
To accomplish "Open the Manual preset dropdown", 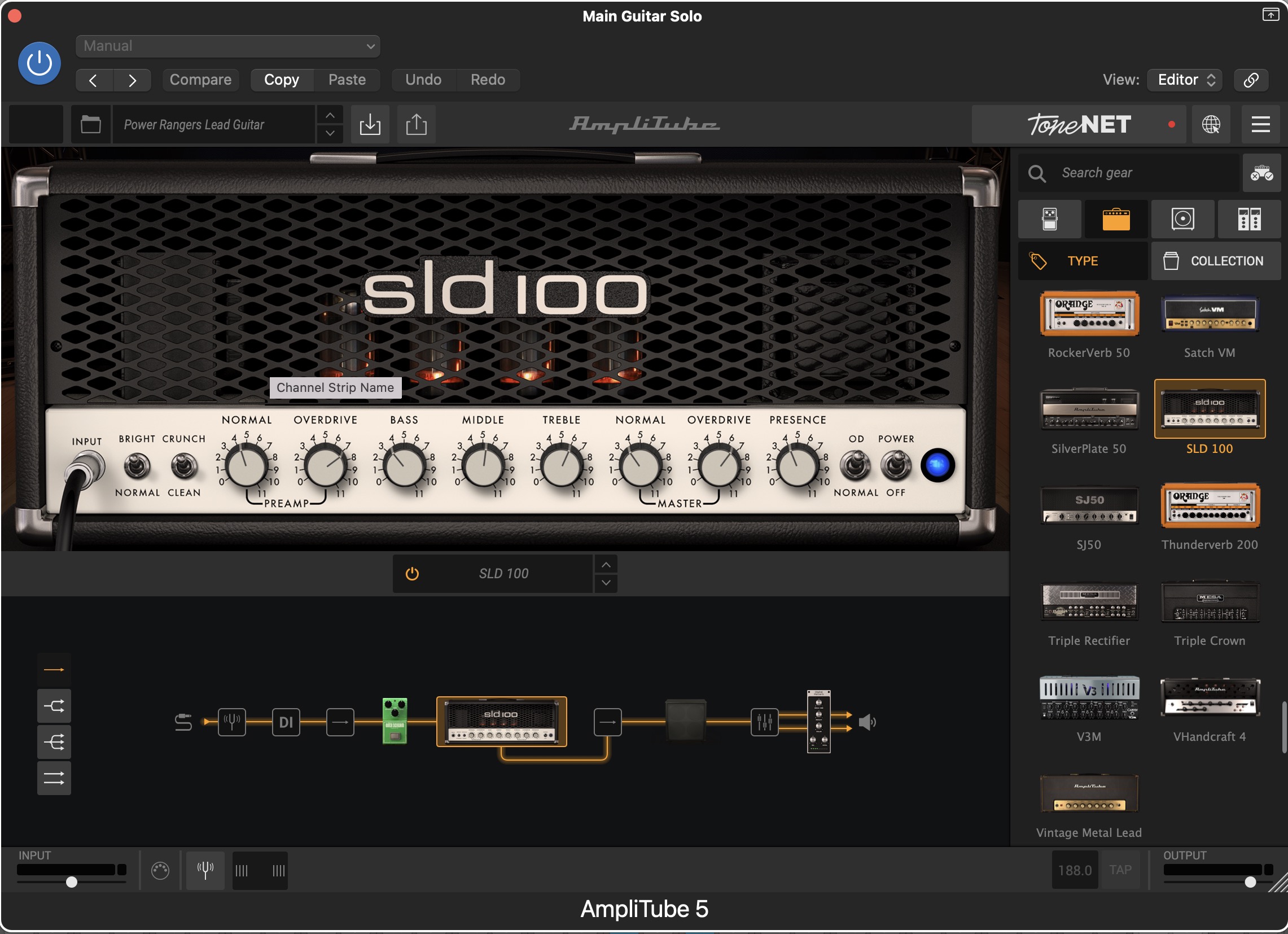I will coord(227,46).
